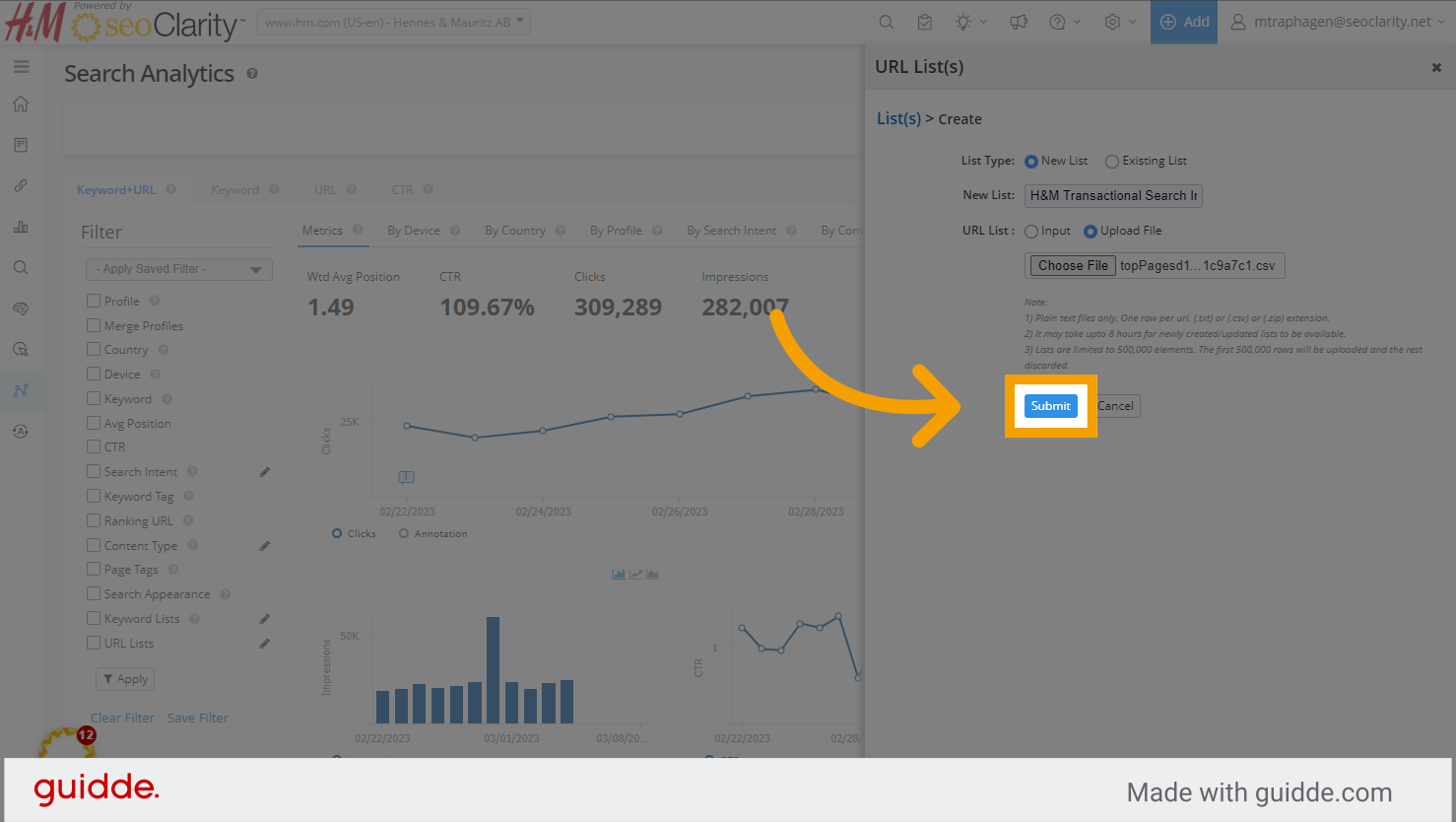Select the Input radio for URL List
Screen dimensions: 1456x822
1031,232
